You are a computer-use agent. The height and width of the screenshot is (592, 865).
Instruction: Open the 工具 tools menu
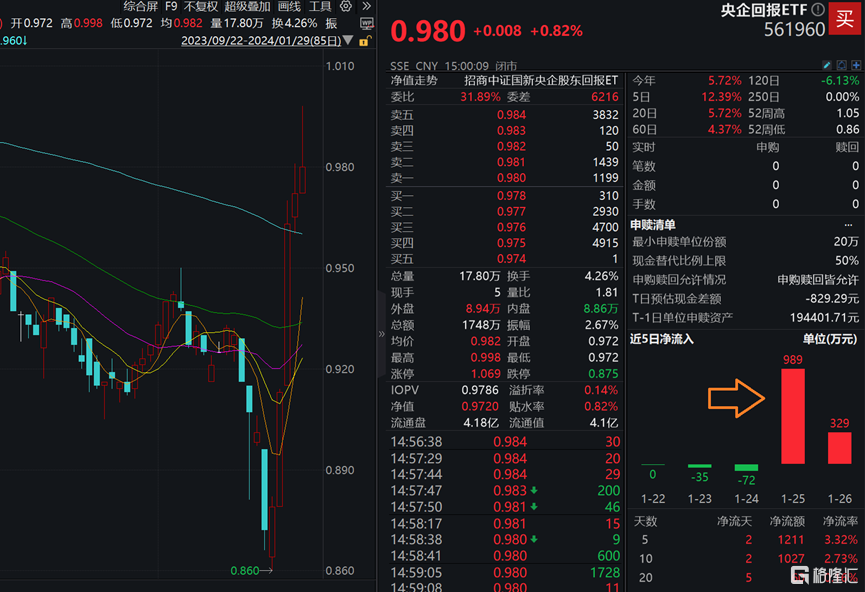point(320,7)
